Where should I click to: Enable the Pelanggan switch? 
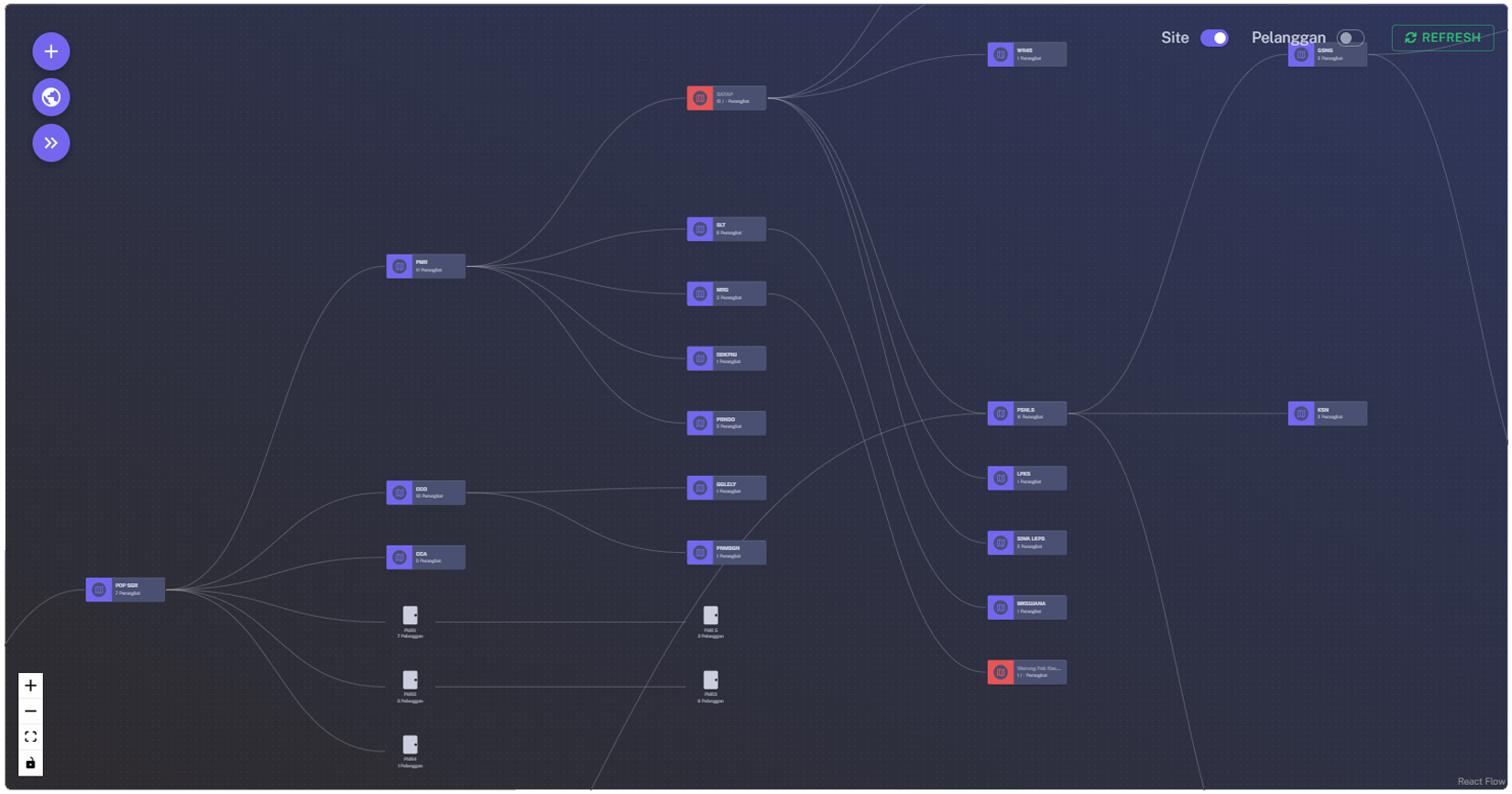(x=1350, y=38)
